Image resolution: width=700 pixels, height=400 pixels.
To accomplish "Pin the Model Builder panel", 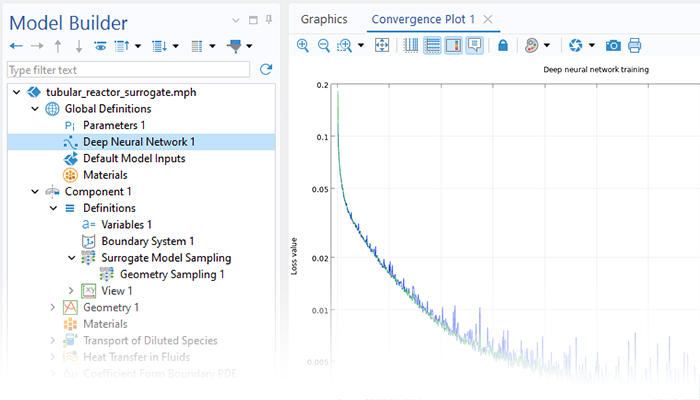I will click(x=269, y=20).
